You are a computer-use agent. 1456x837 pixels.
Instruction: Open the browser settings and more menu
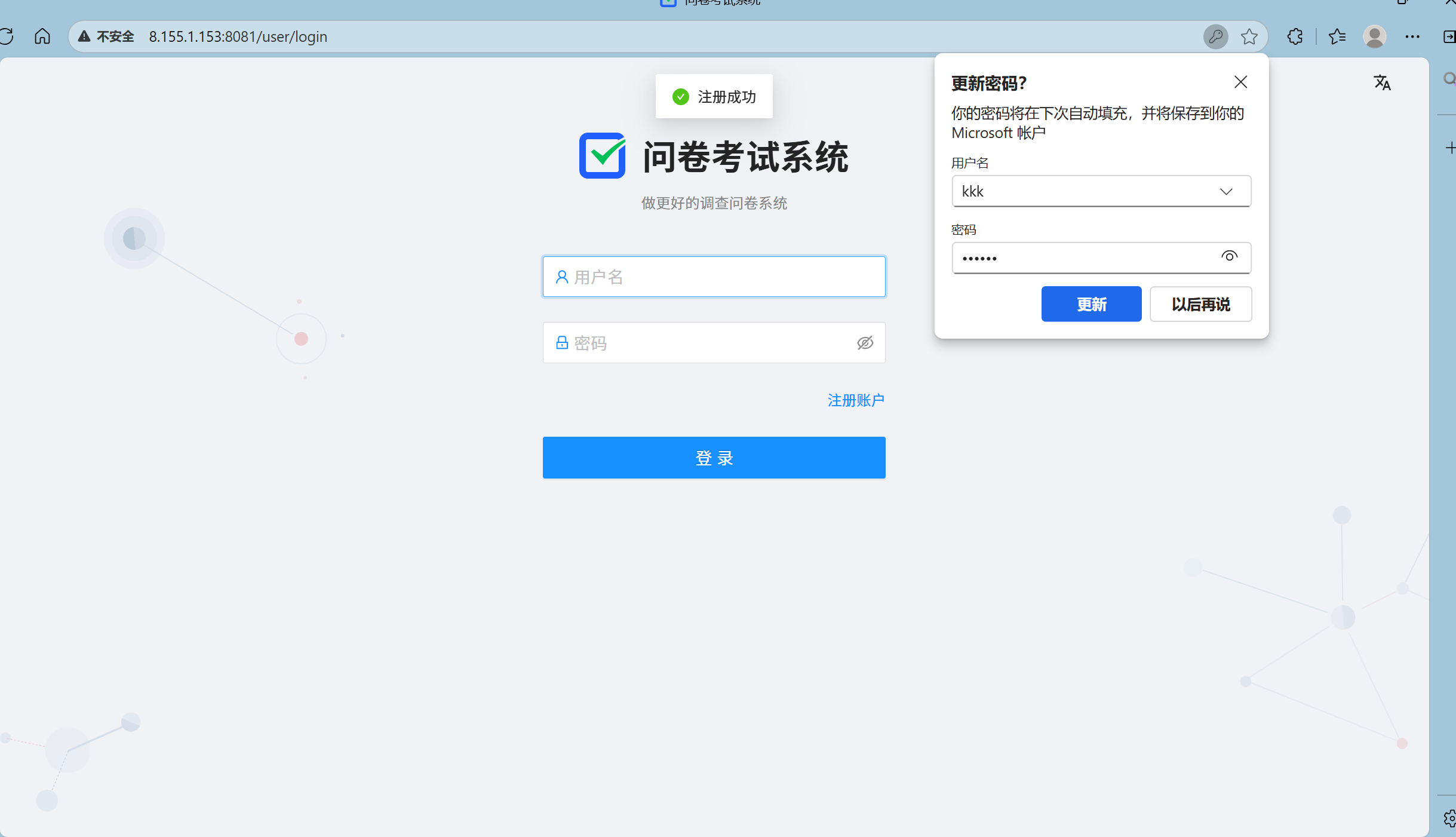coord(1412,36)
